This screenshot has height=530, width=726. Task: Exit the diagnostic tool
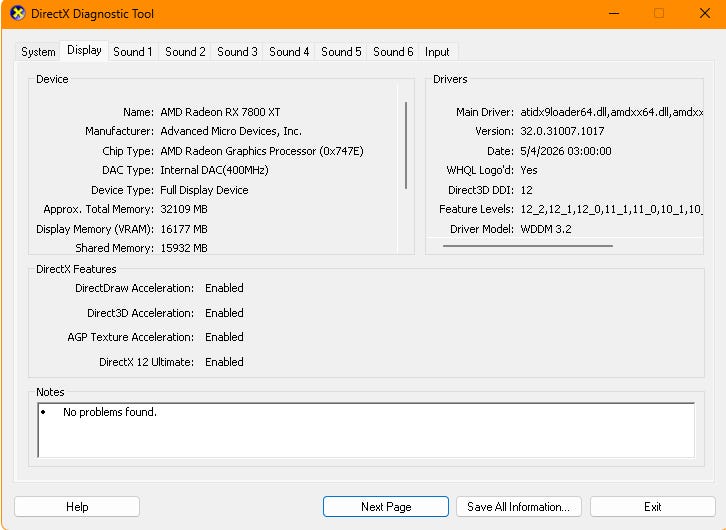point(653,507)
